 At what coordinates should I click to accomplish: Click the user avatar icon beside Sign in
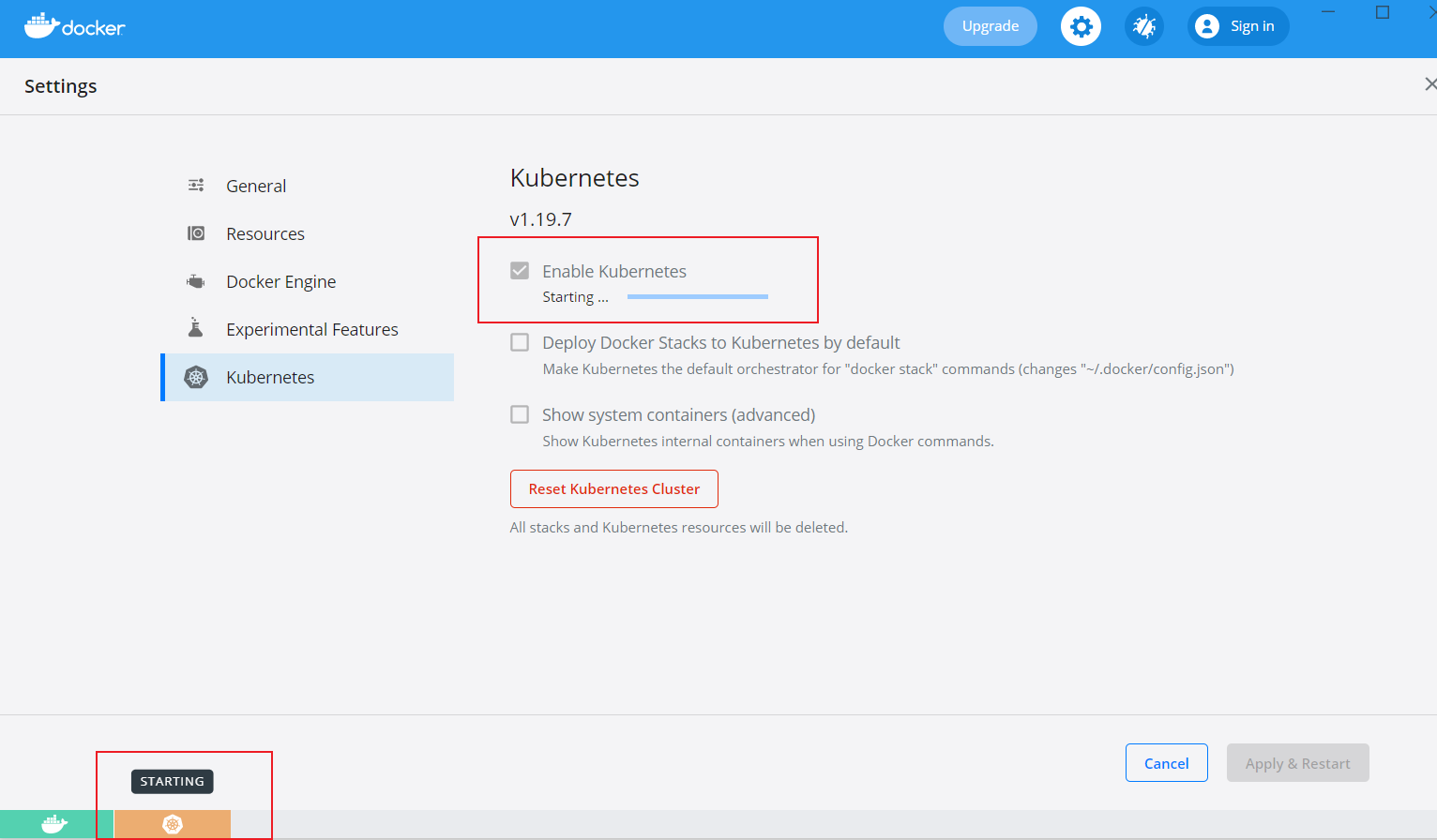(x=1207, y=26)
